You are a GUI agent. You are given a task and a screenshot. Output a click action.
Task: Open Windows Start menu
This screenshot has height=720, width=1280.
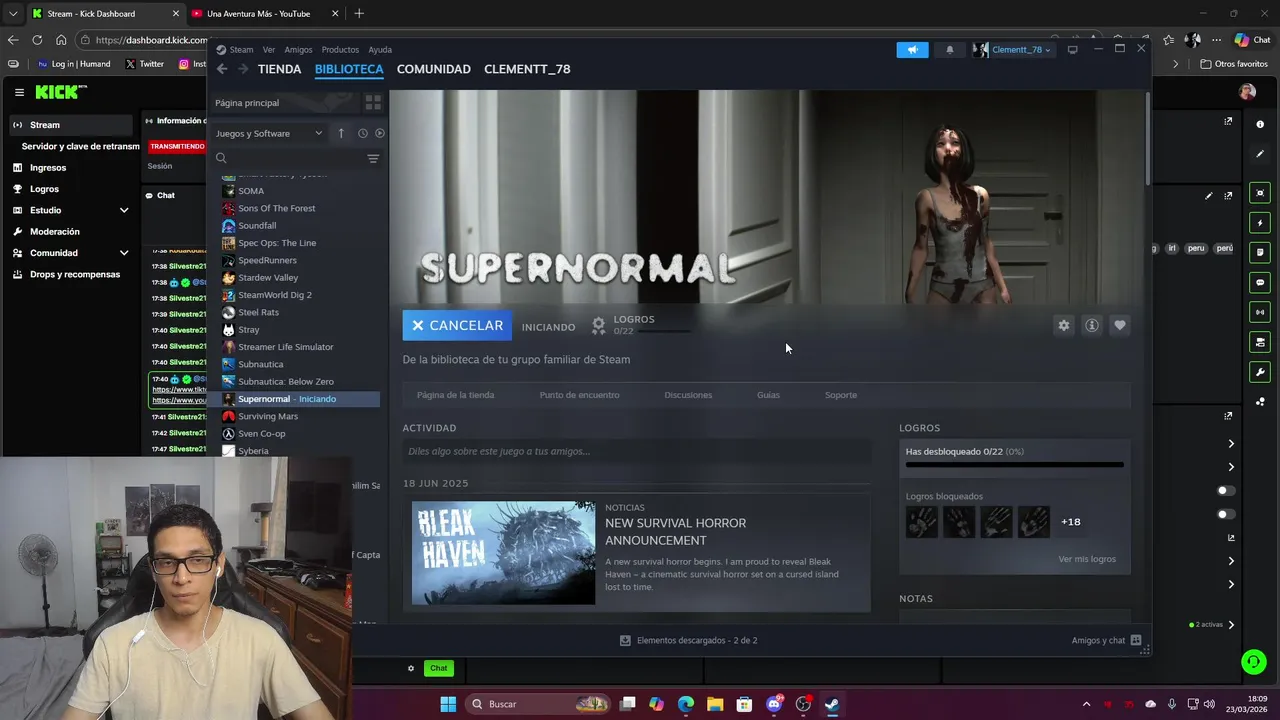point(448,704)
